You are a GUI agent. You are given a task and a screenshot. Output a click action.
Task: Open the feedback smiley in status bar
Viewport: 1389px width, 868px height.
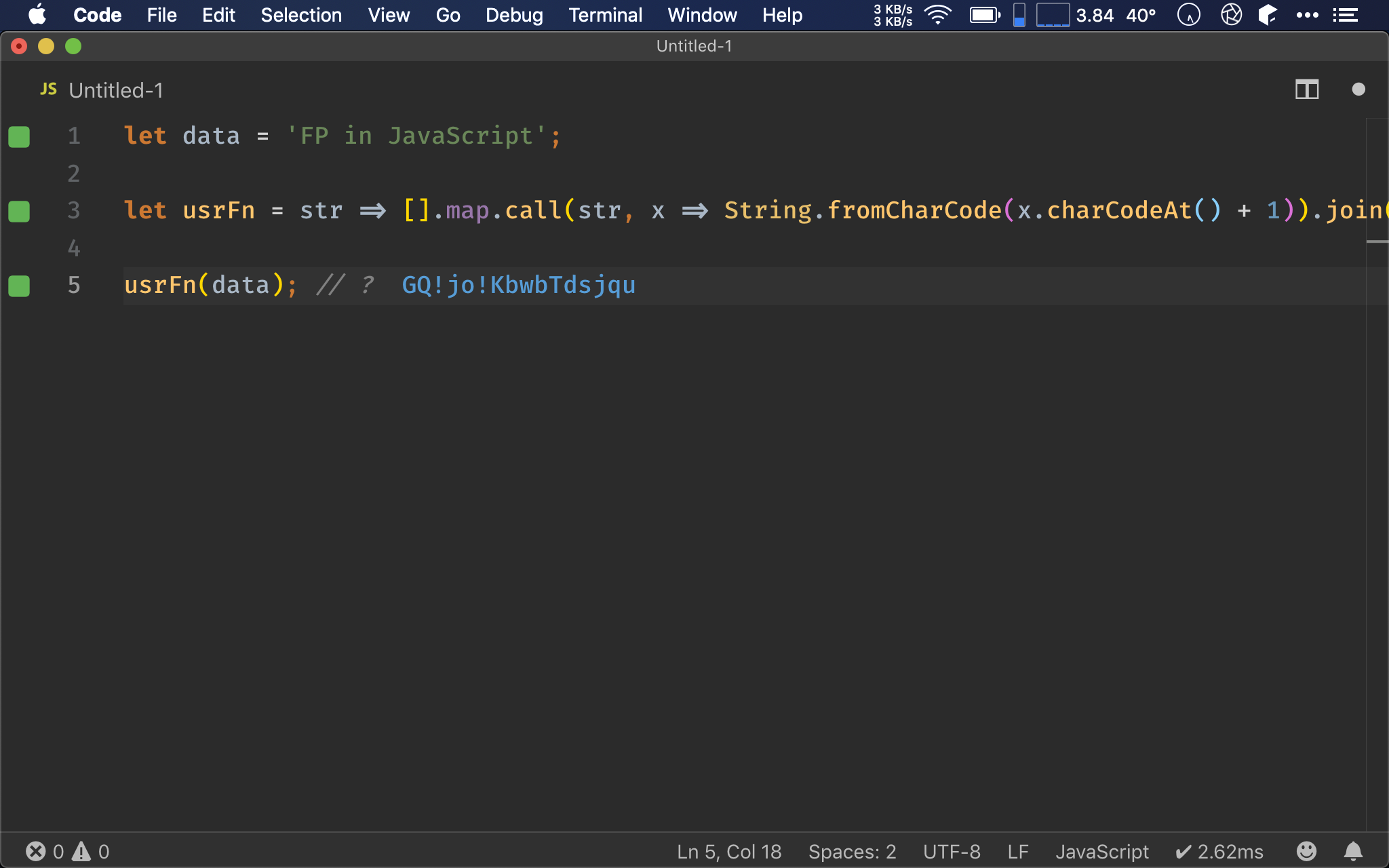tap(1306, 851)
